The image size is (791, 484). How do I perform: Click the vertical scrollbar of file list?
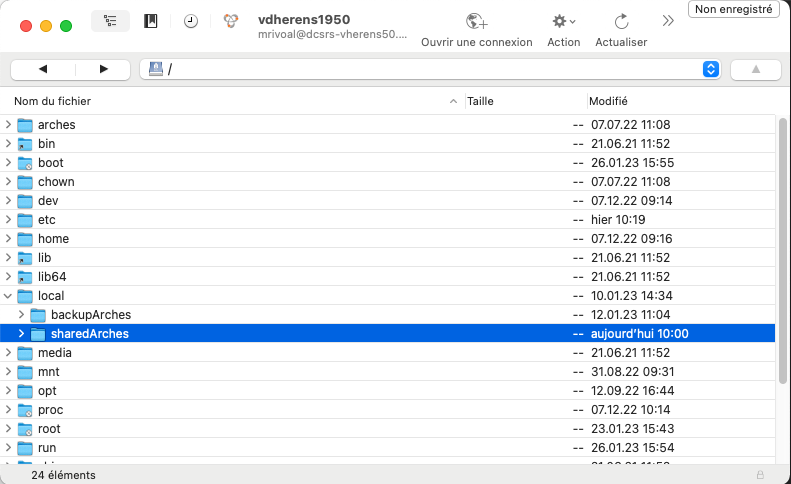coord(783,250)
